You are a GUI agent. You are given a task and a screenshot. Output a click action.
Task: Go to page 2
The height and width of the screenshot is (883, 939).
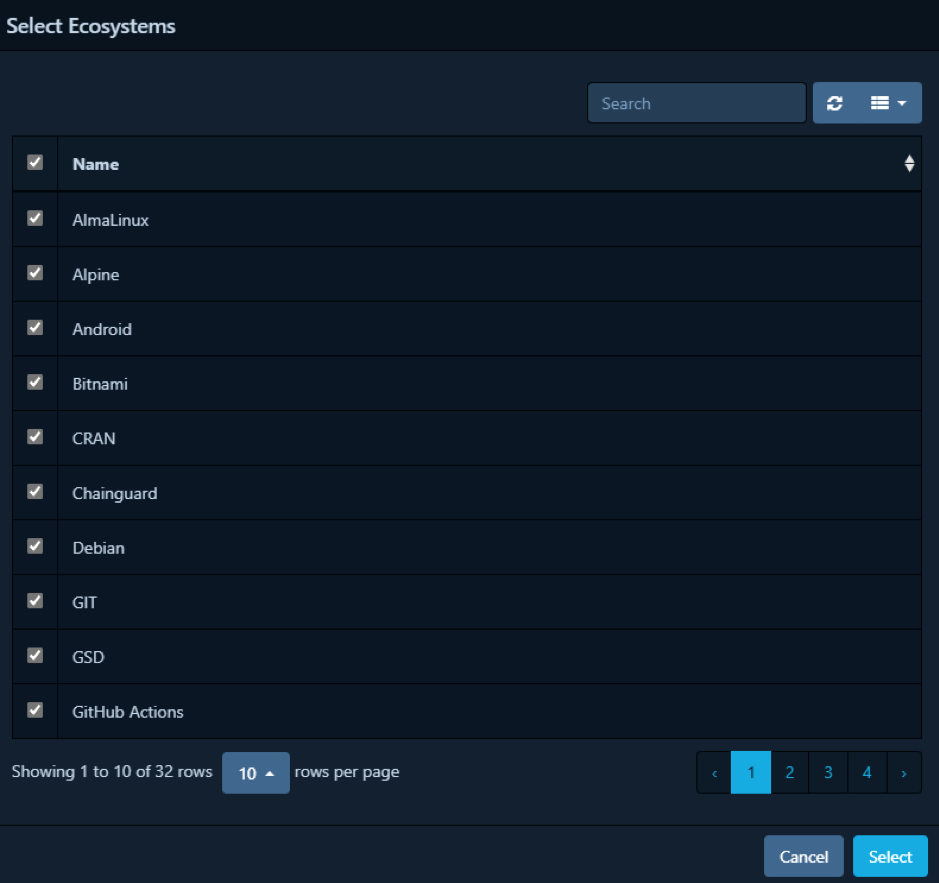[790, 773]
